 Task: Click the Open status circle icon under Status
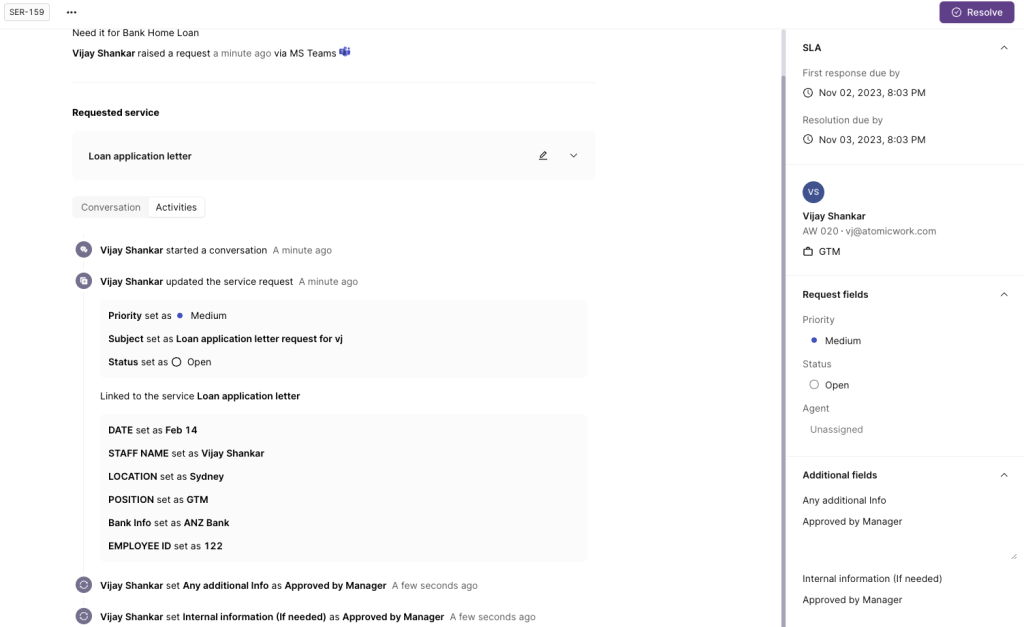(815, 384)
